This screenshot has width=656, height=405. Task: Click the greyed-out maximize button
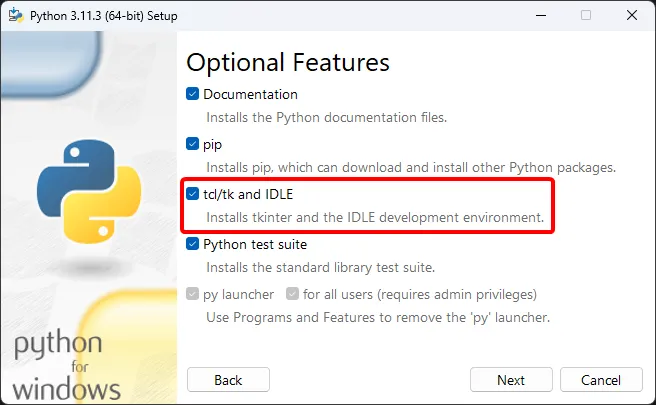586,15
